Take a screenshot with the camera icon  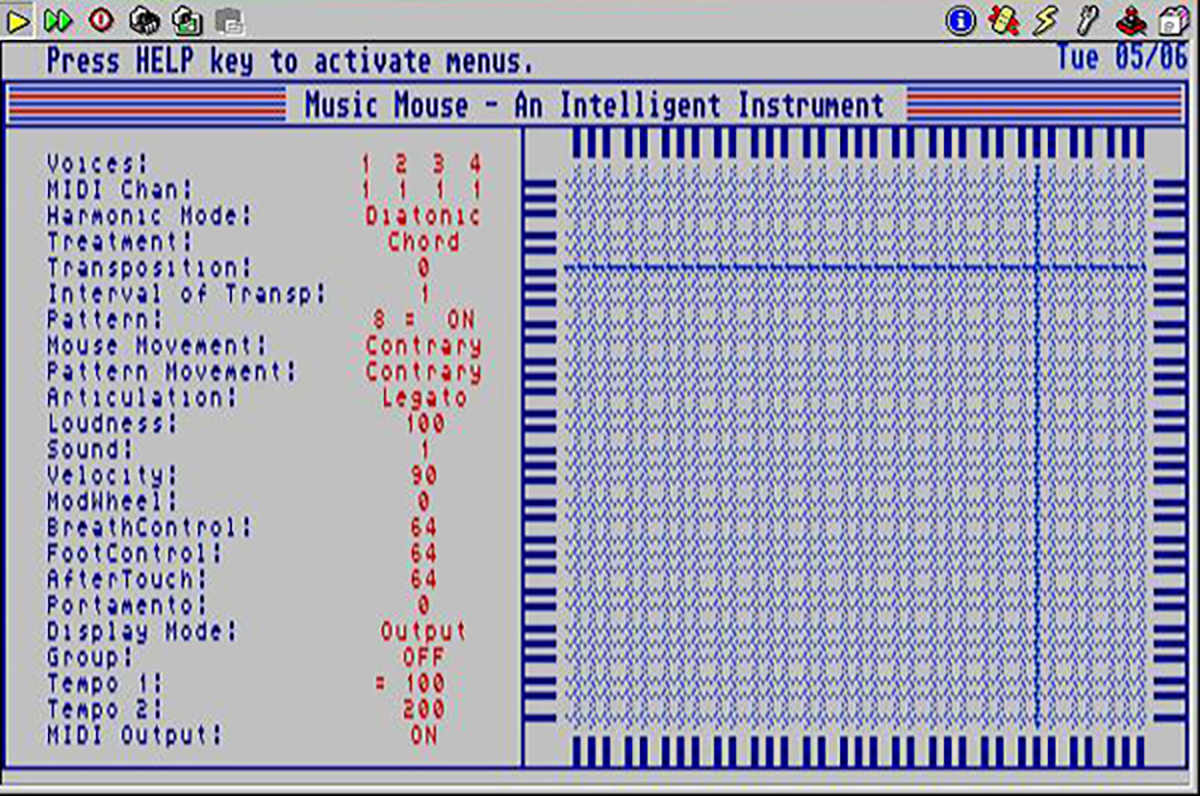click(x=186, y=20)
